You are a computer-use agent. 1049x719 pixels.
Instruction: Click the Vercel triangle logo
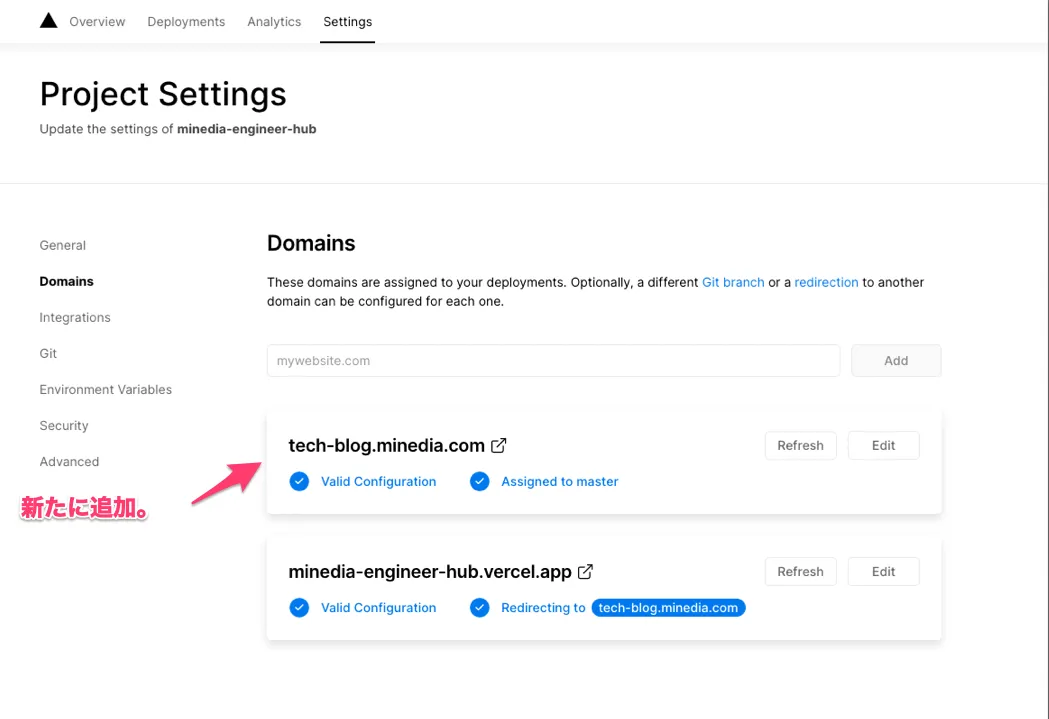[x=48, y=21]
